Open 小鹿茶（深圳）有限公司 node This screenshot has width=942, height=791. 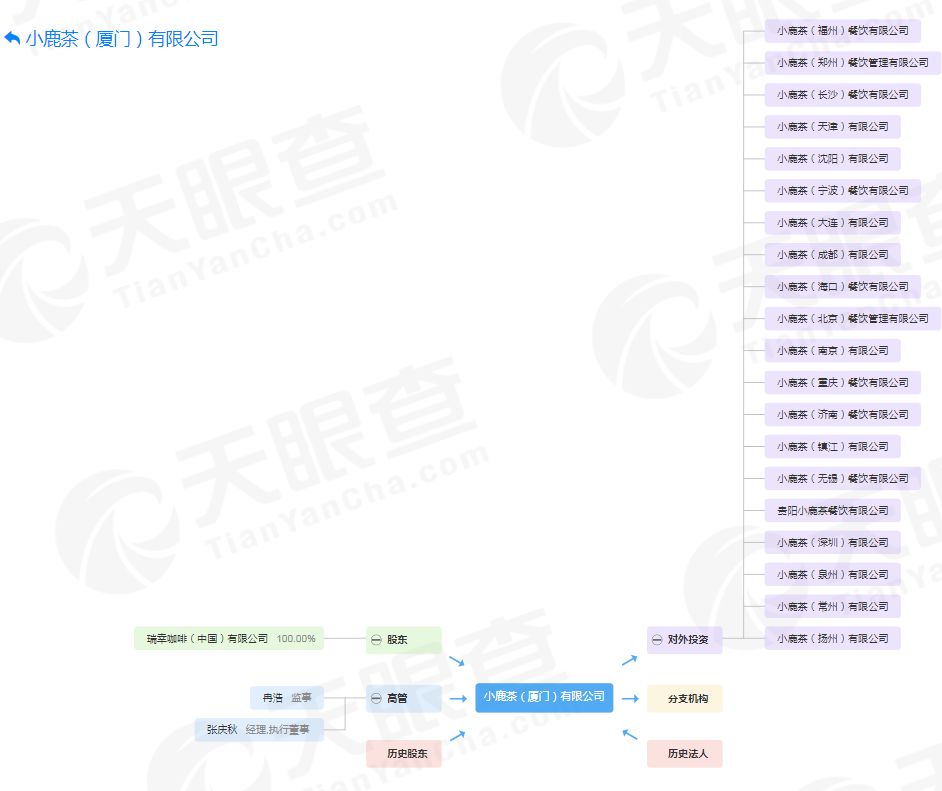pyautogui.click(x=833, y=543)
